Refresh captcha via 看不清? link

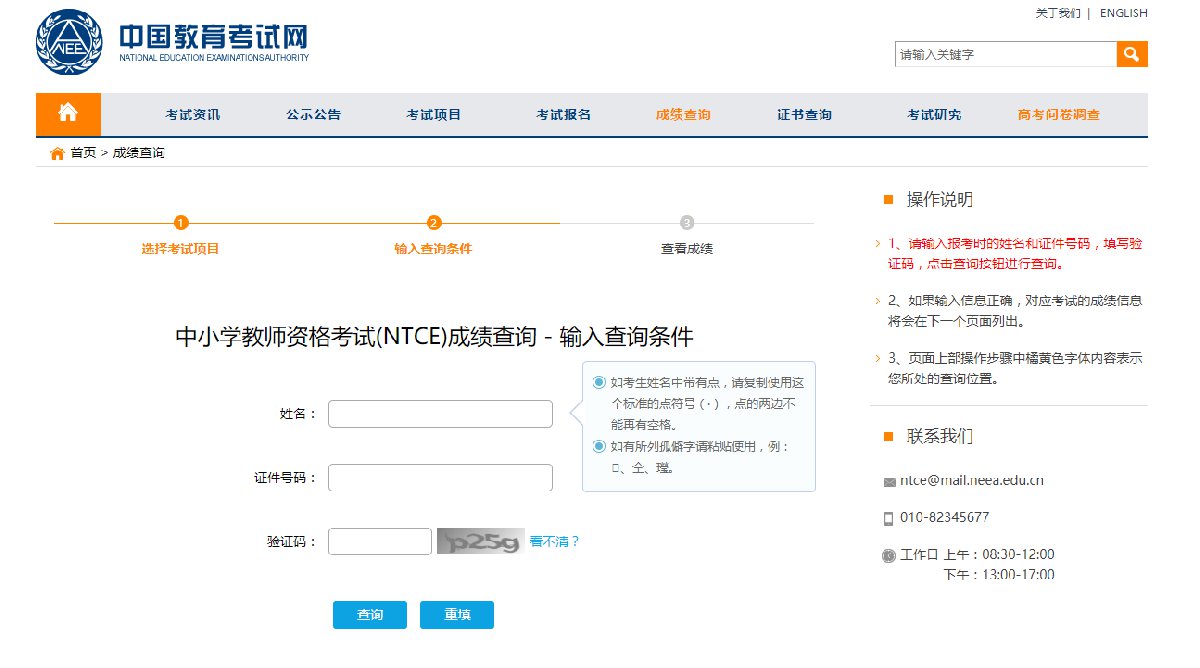coord(555,542)
